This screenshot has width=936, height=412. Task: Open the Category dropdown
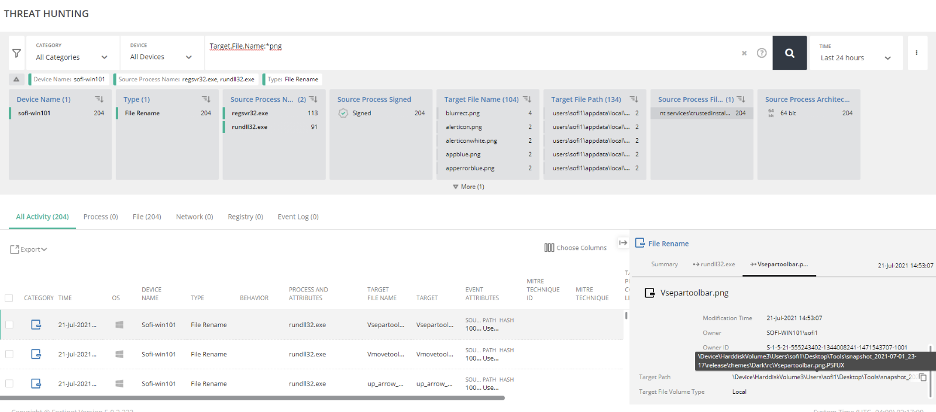pyautogui.click(x=74, y=57)
